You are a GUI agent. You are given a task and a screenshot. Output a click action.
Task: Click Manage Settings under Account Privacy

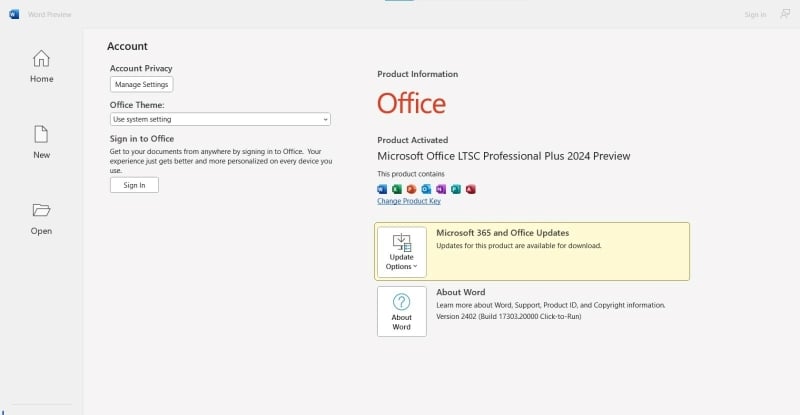[141, 84]
